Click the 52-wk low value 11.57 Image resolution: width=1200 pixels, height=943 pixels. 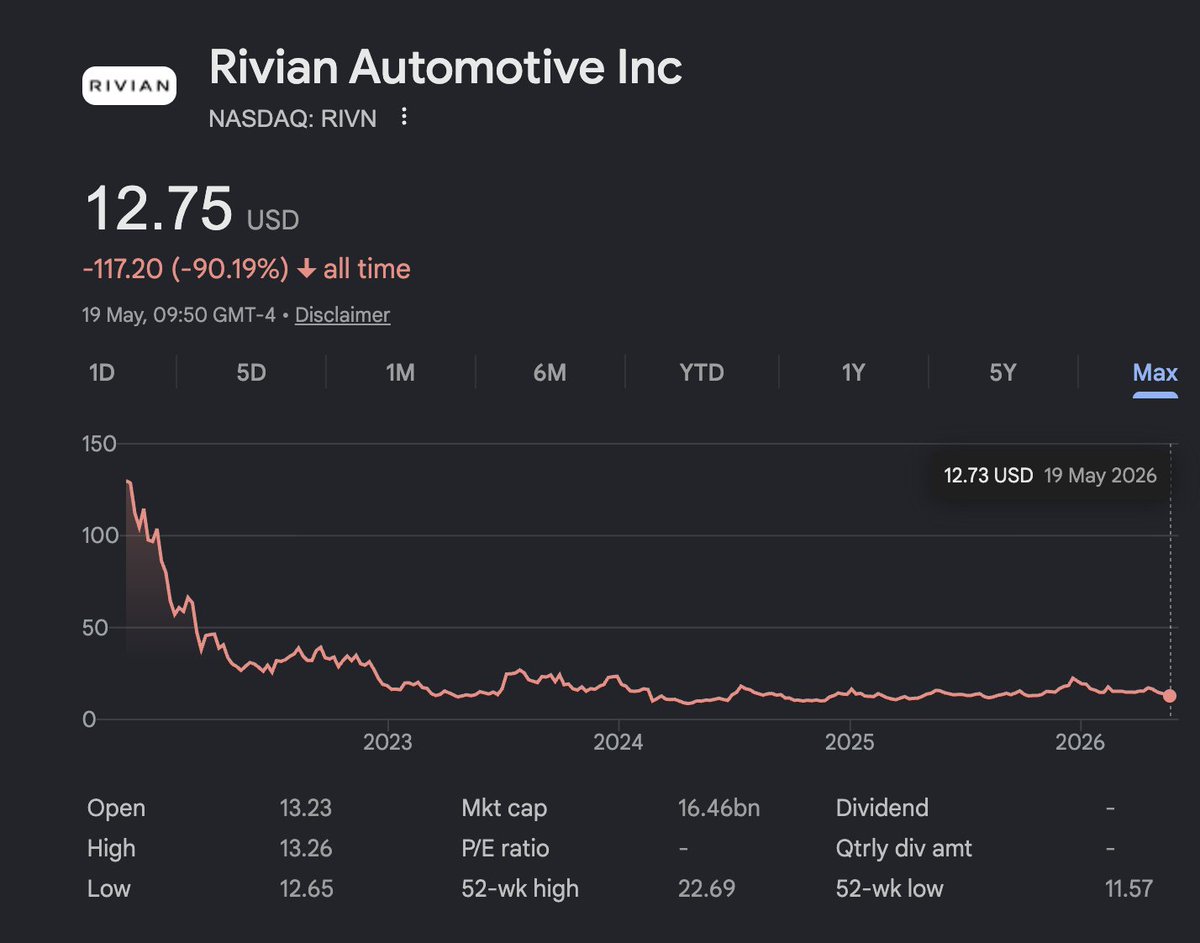pos(1128,888)
